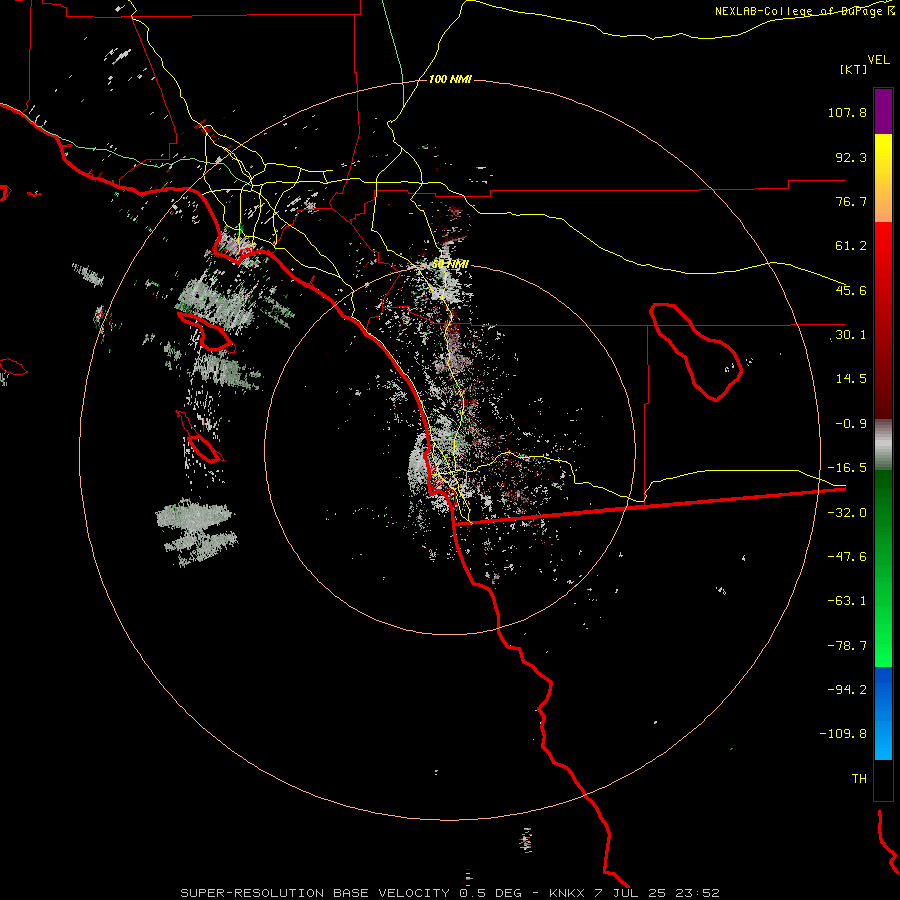The image size is (900, 900).
Task: Click the gray near-zero segment of the color bar
Action: 883,445
